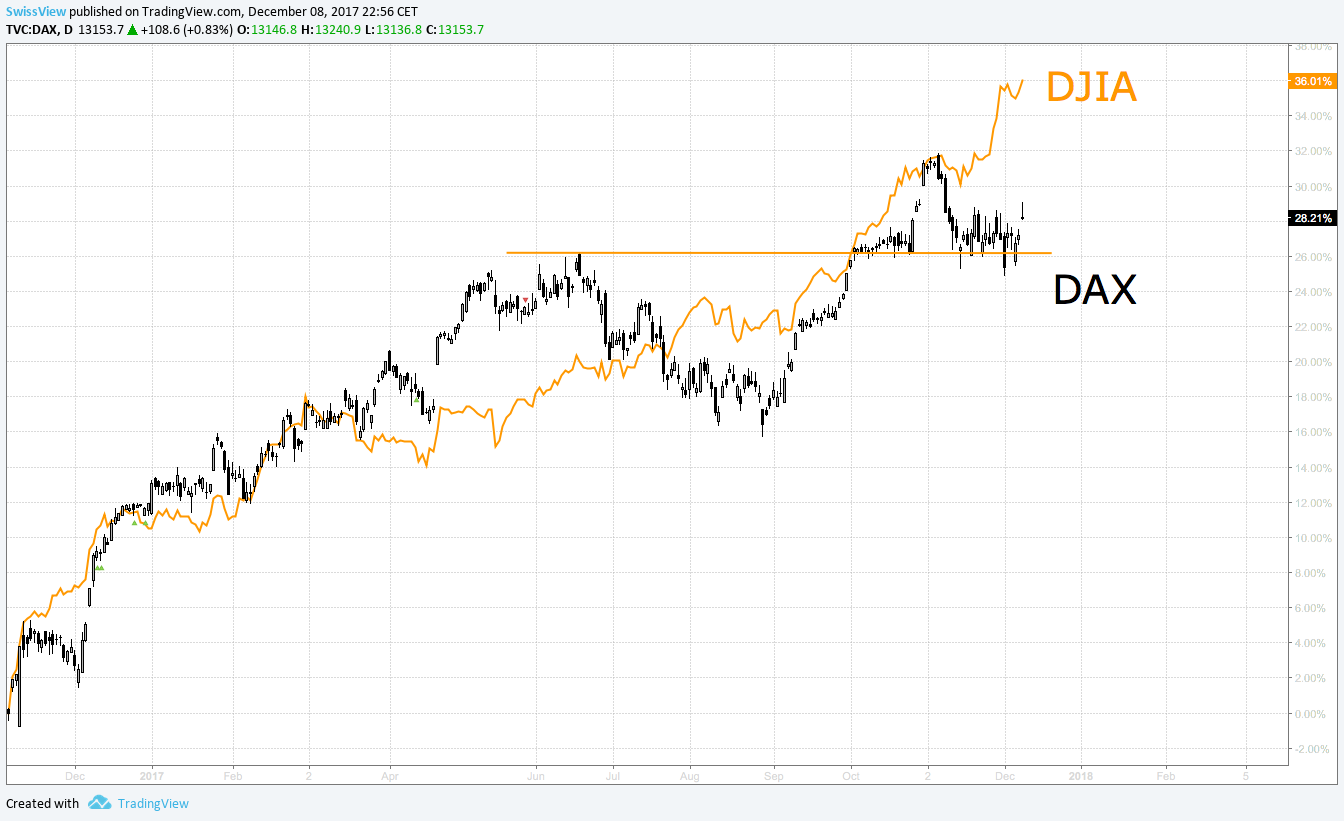Click the O:13146.8 open value

pyautogui.click(x=266, y=29)
